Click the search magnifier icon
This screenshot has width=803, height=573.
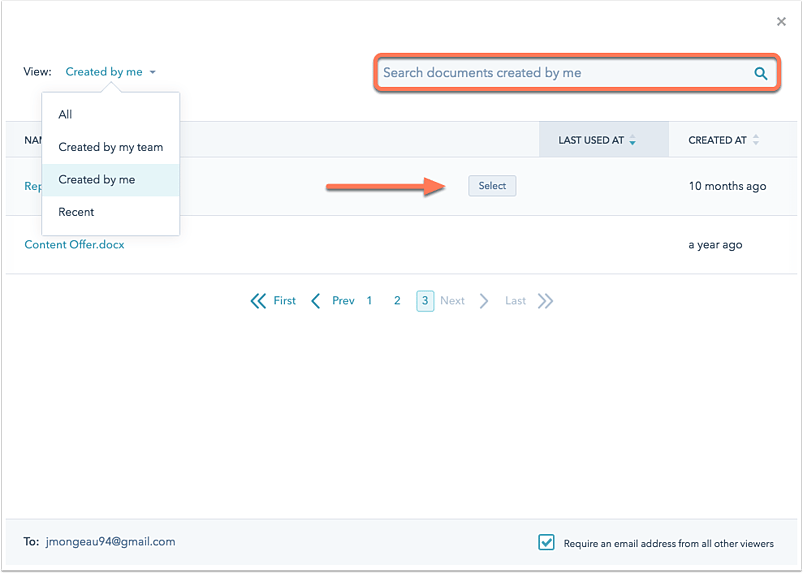click(760, 74)
